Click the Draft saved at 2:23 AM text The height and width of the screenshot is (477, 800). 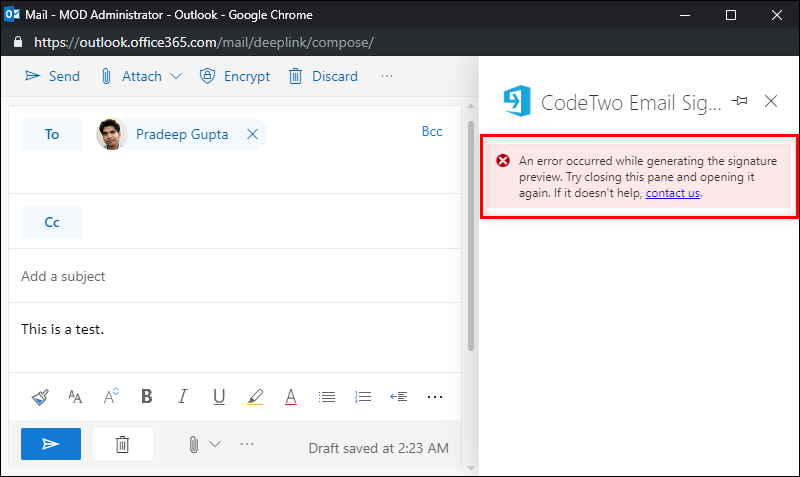pos(379,448)
